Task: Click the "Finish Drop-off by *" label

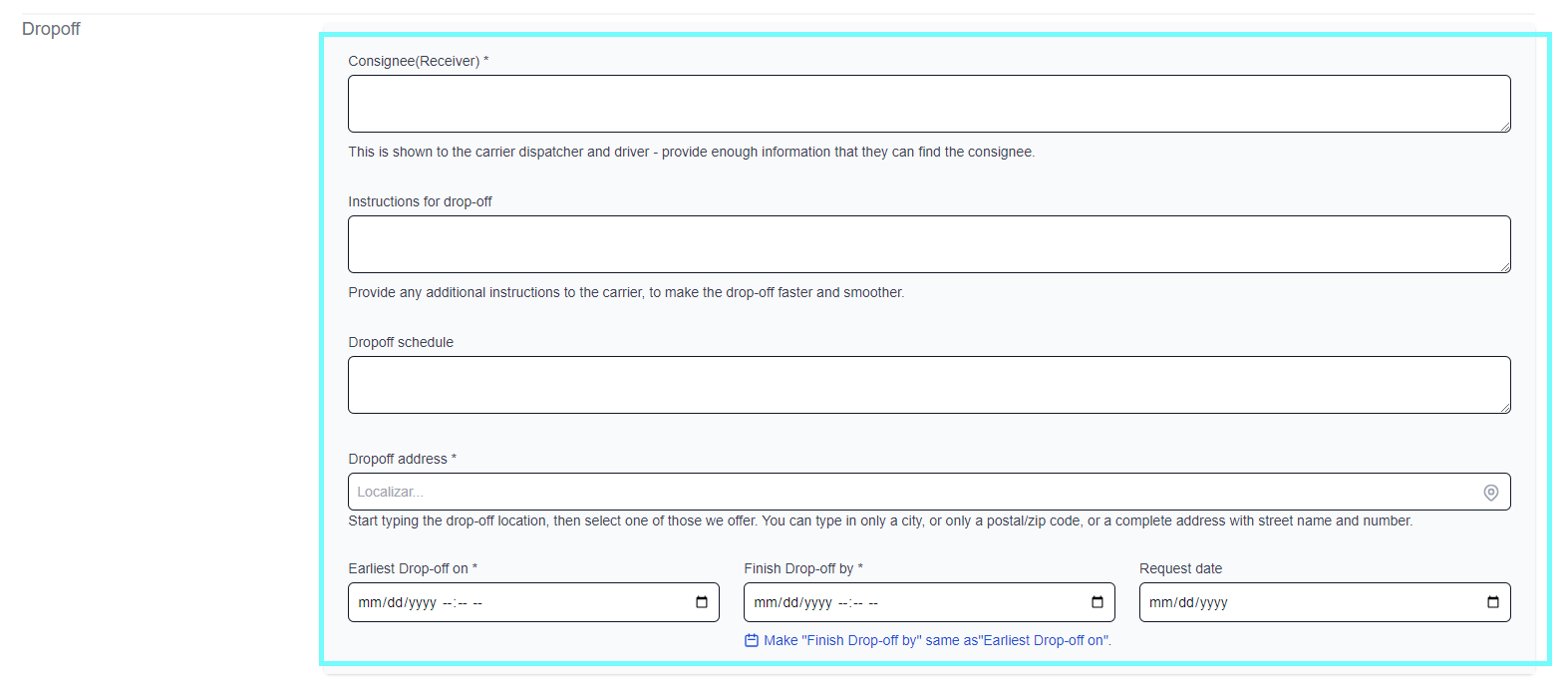Action: (x=803, y=568)
